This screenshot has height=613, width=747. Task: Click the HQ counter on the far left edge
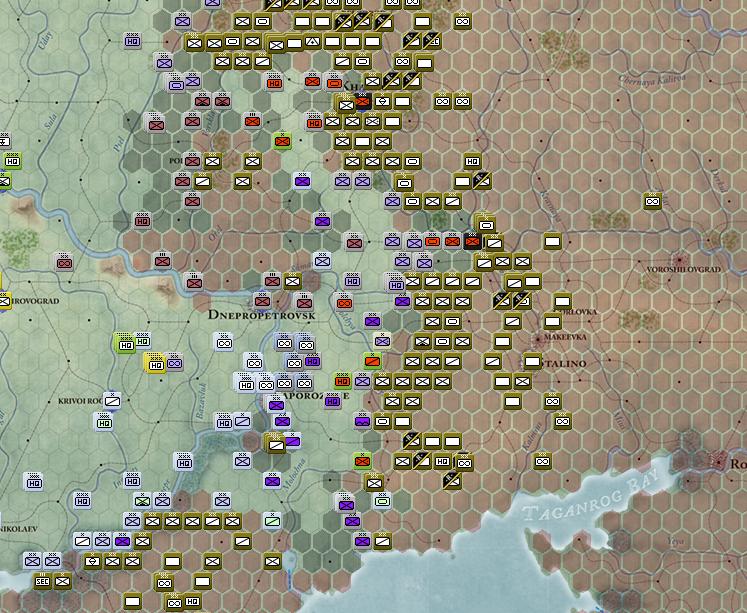[x=12, y=161]
